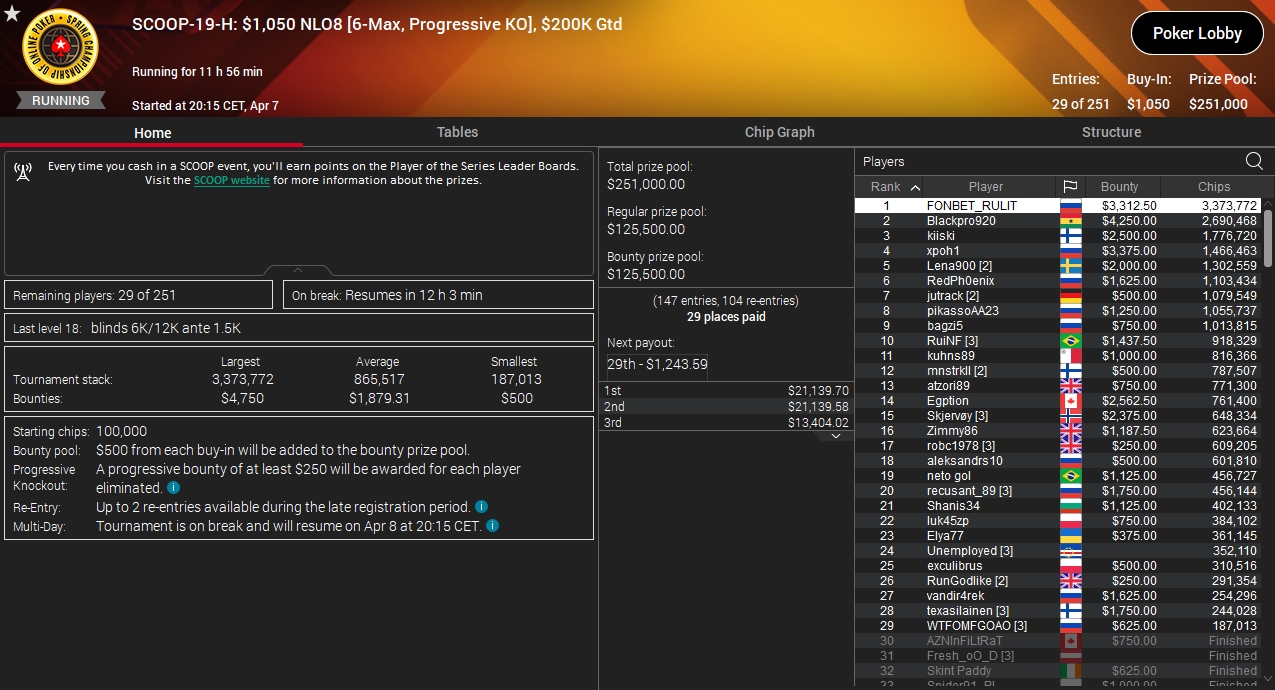
Task: Select the Unemployed [3] row
Action: pyautogui.click(x=1058, y=551)
